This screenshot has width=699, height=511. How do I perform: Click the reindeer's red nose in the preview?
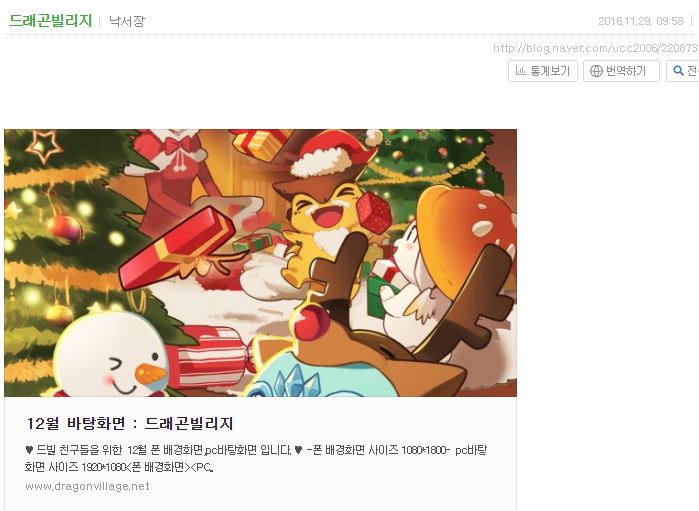click(309, 325)
